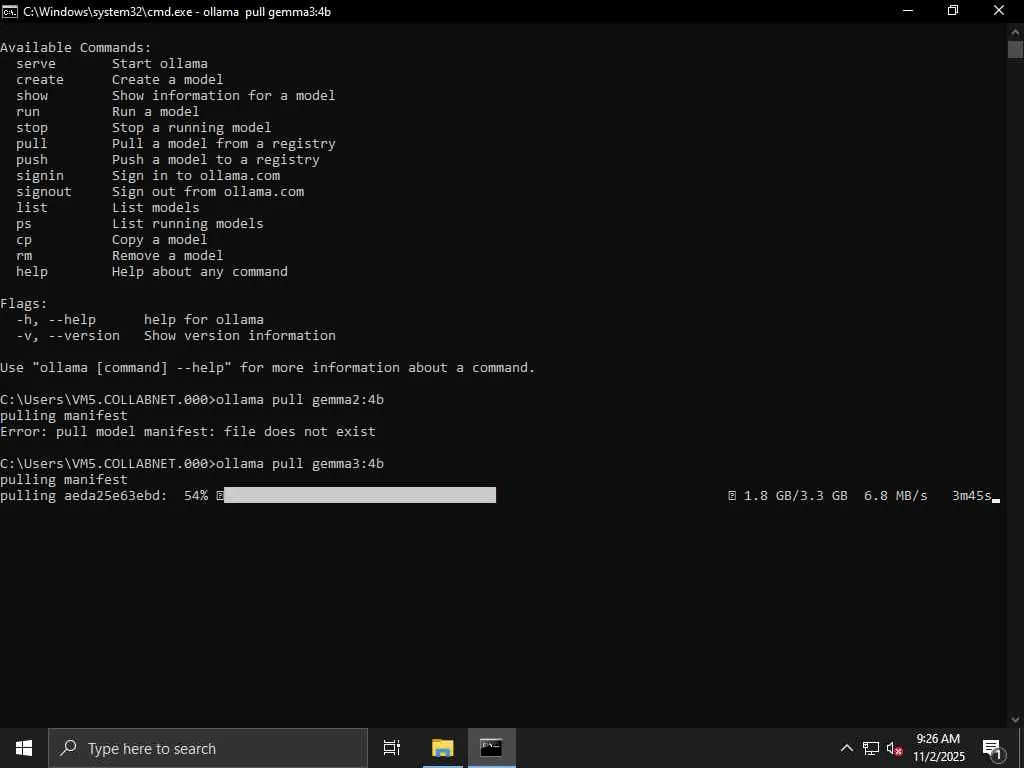
Task: Click the '-h, --help' flag text
Action: click(x=56, y=319)
